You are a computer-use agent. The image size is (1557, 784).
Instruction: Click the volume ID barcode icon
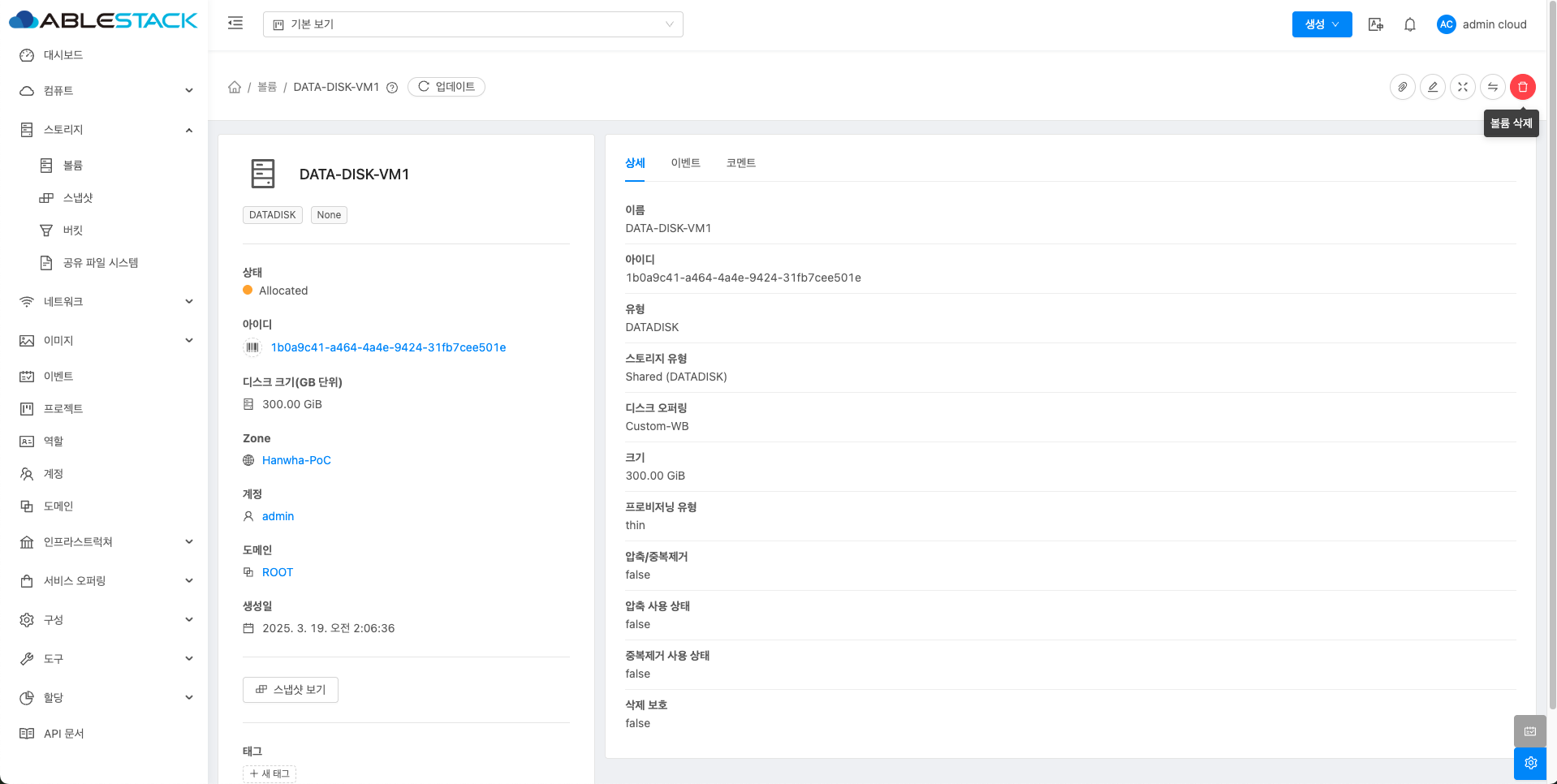[x=252, y=347]
